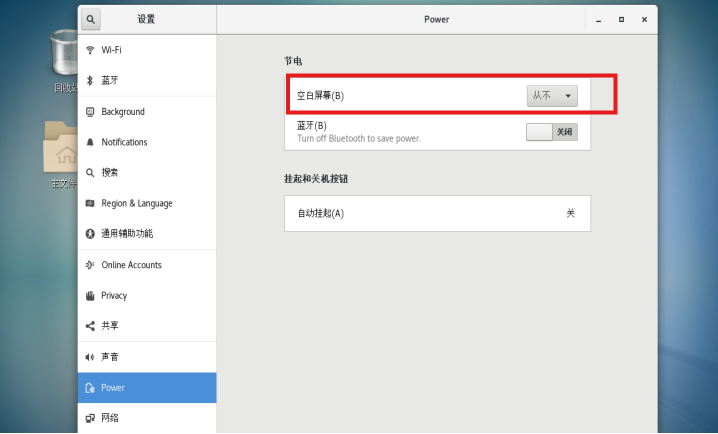
Task: Click the Wi-Fi signal icon in sidebar
Action: coord(90,50)
